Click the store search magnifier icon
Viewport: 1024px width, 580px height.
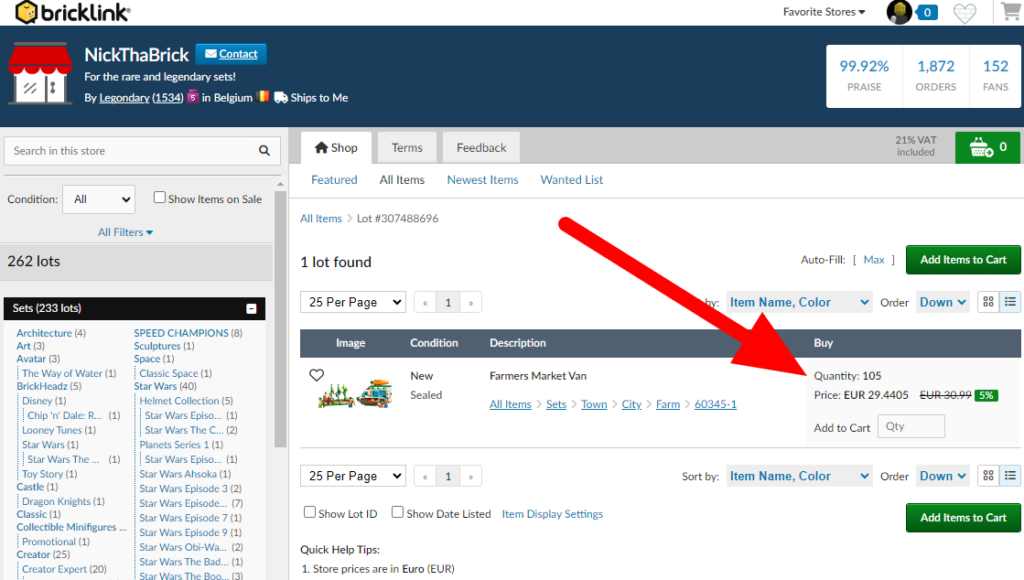coord(264,151)
